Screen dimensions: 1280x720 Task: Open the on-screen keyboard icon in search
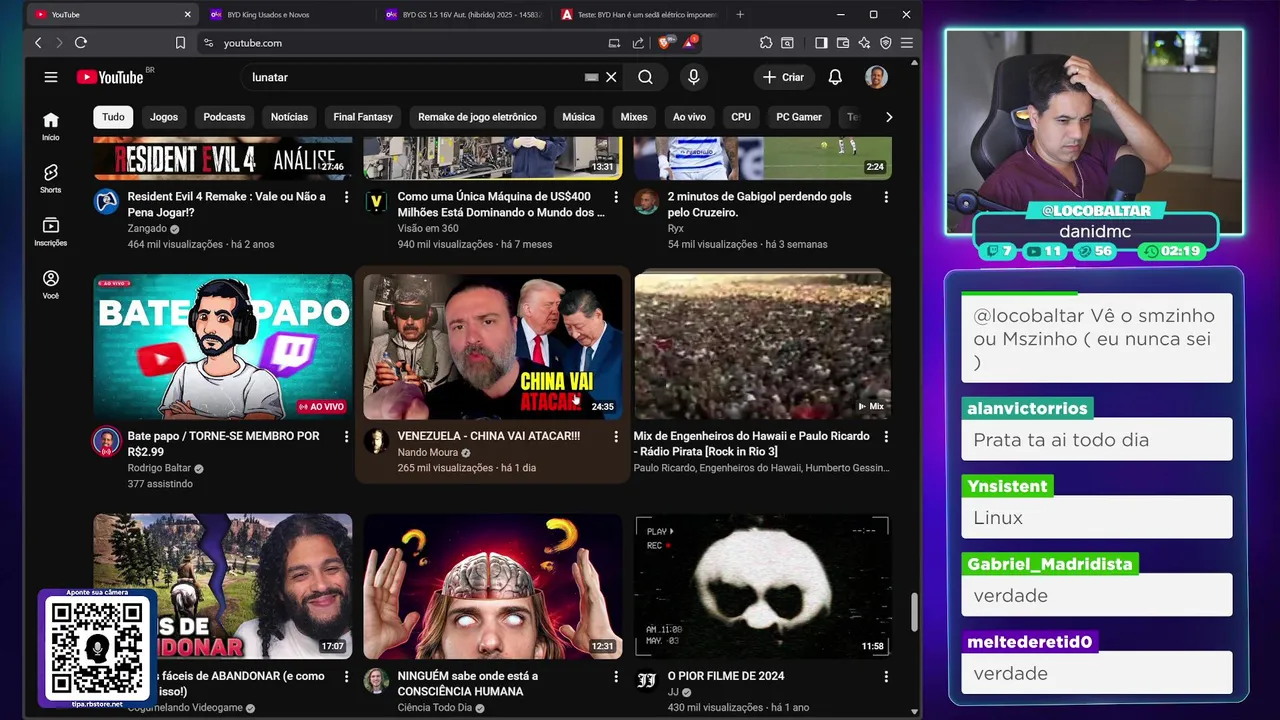click(591, 77)
